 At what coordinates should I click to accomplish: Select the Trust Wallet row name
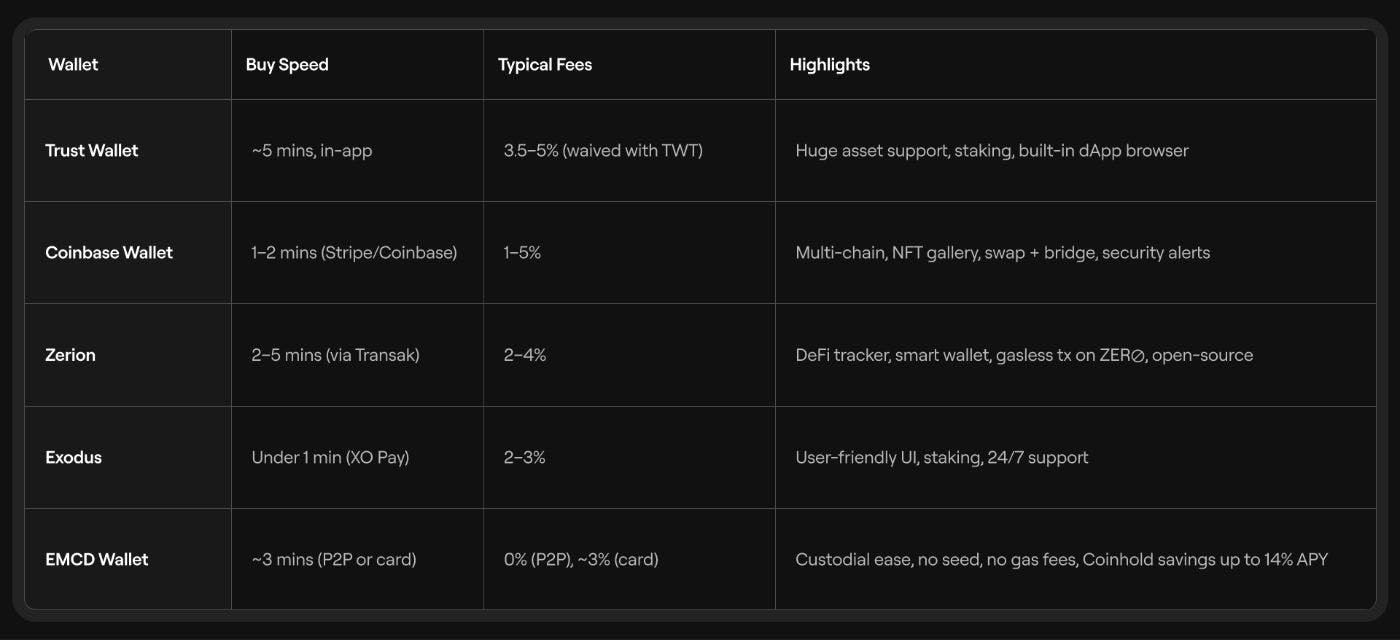[x=92, y=150]
